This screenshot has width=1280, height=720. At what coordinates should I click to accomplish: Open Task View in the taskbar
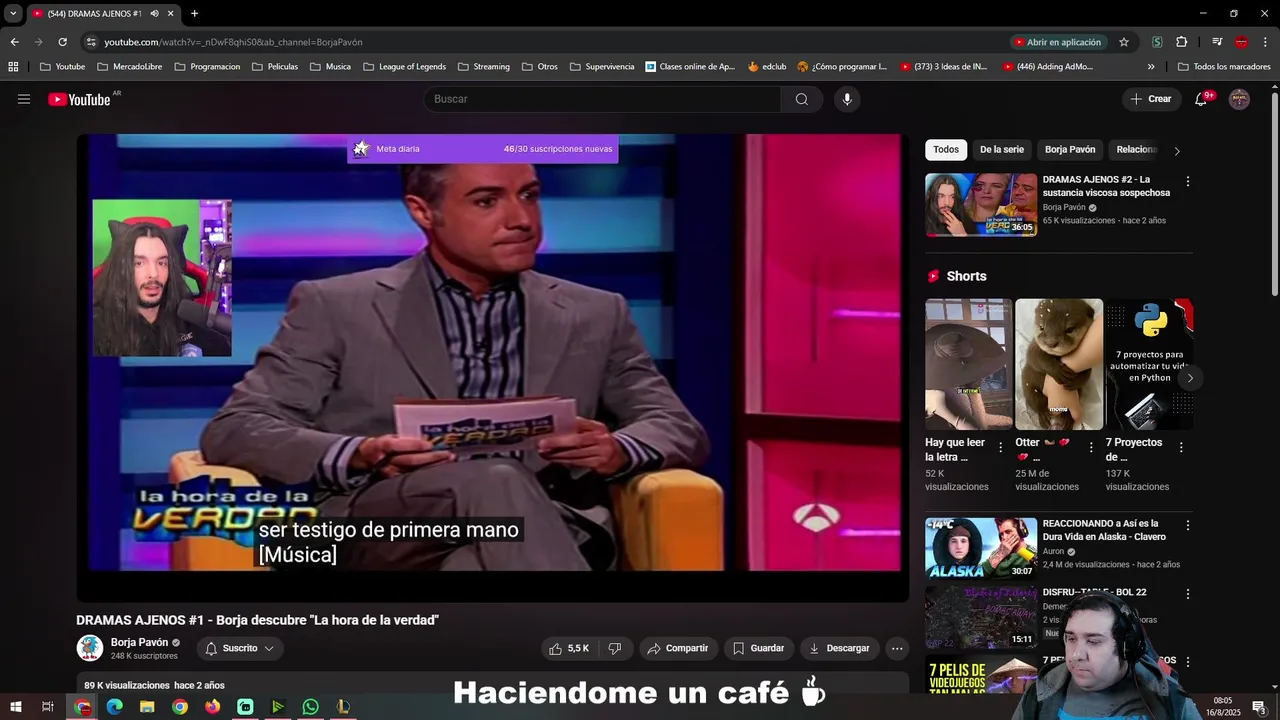coord(47,707)
